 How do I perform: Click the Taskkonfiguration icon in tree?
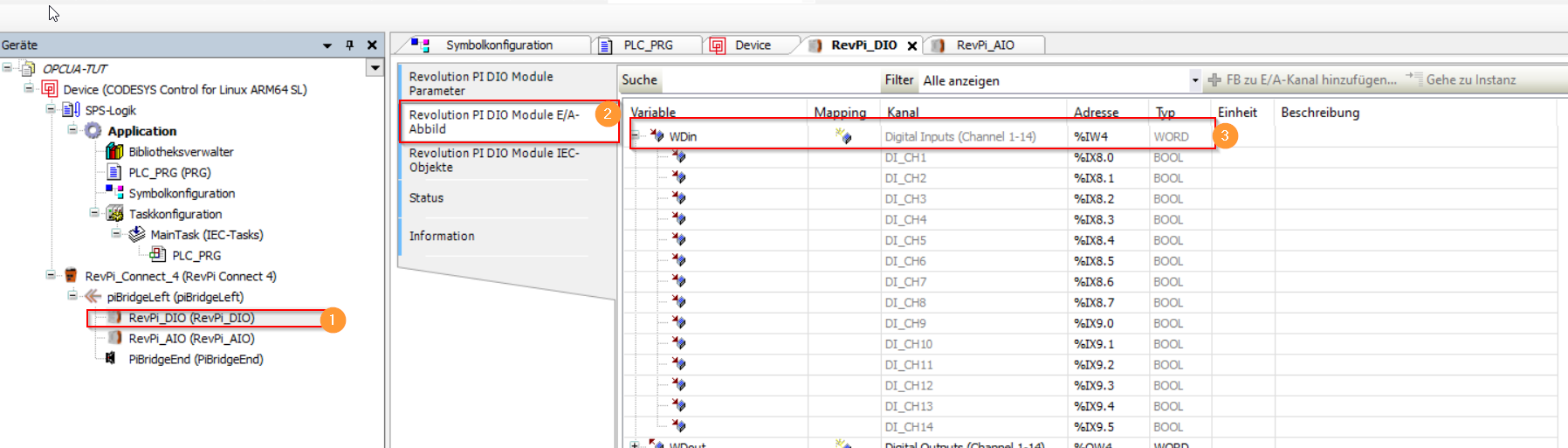(x=114, y=214)
